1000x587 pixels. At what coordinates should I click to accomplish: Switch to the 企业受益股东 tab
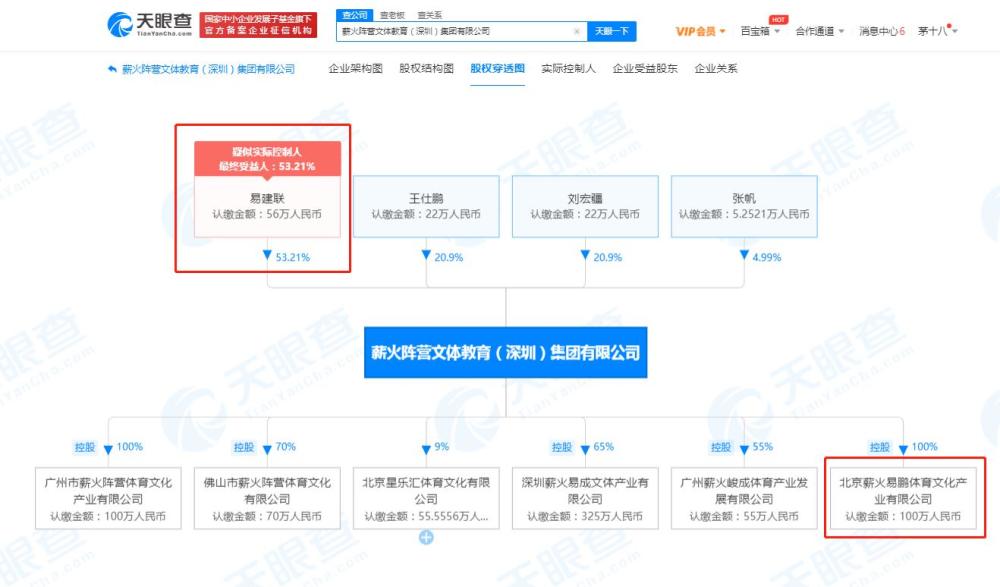pos(645,68)
